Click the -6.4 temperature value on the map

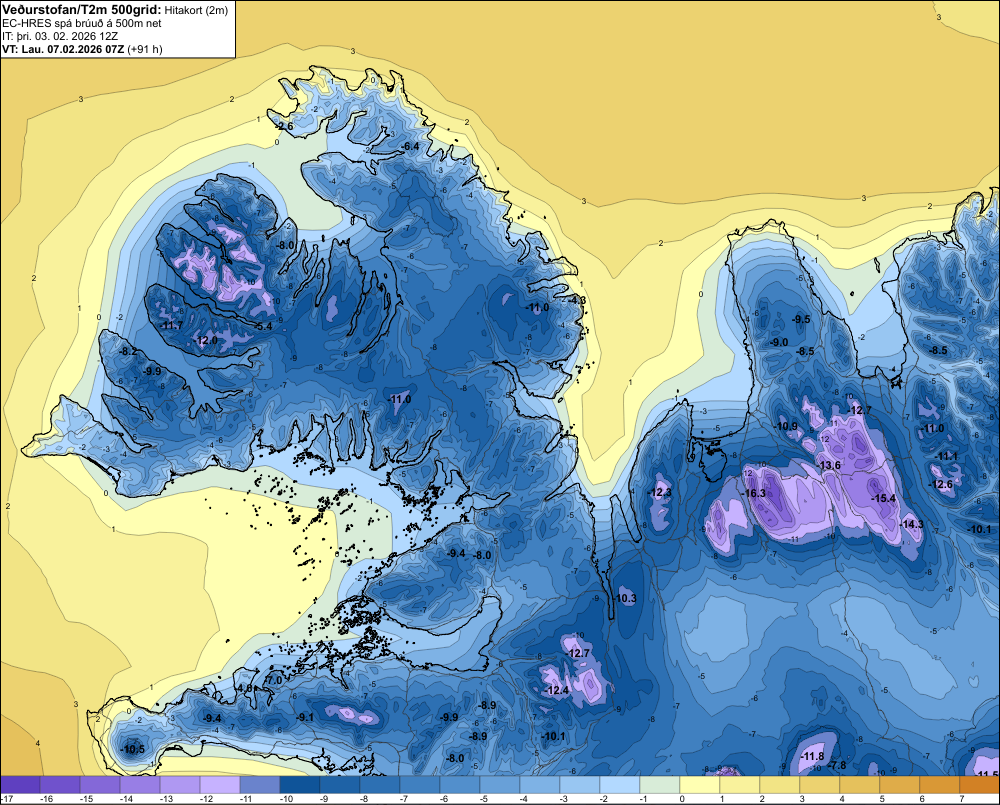click(x=411, y=147)
